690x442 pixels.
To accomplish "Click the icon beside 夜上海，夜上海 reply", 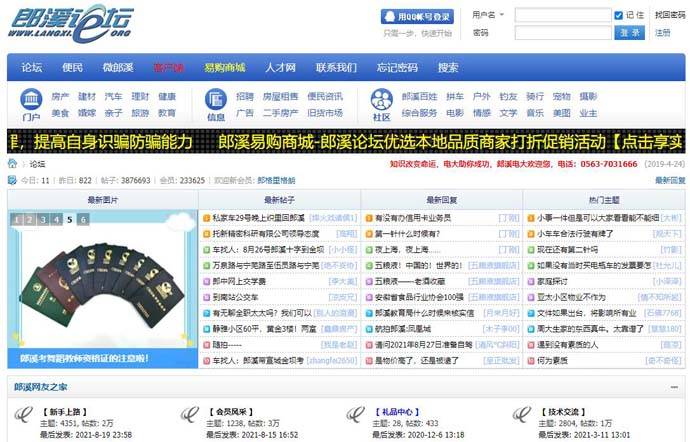I will click(369, 250).
